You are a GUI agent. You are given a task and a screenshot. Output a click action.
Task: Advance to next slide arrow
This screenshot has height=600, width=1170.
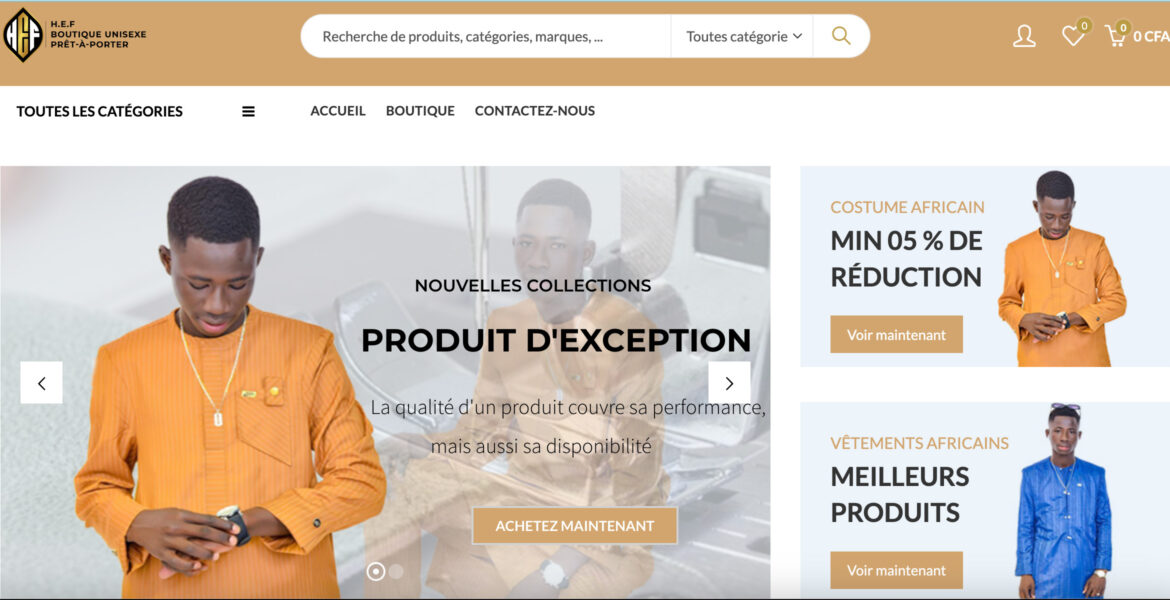click(729, 383)
